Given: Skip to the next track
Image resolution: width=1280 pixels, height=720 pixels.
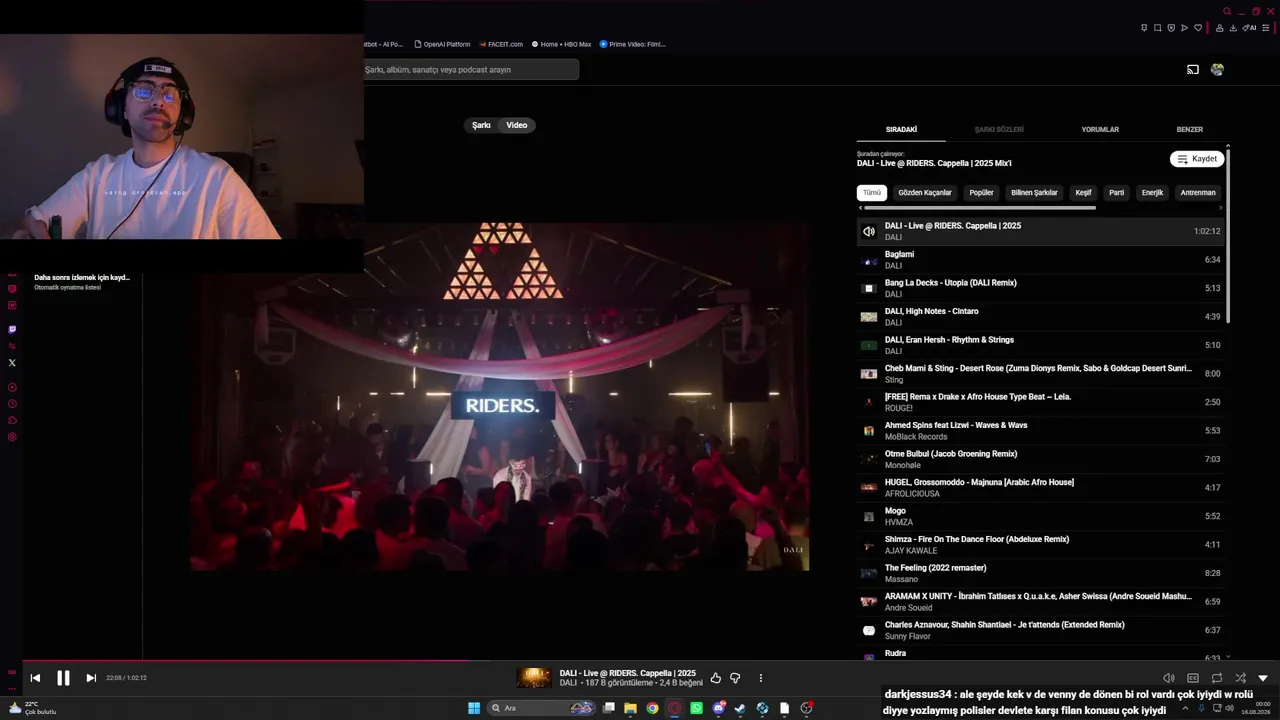Looking at the screenshot, I should point(91,678).
